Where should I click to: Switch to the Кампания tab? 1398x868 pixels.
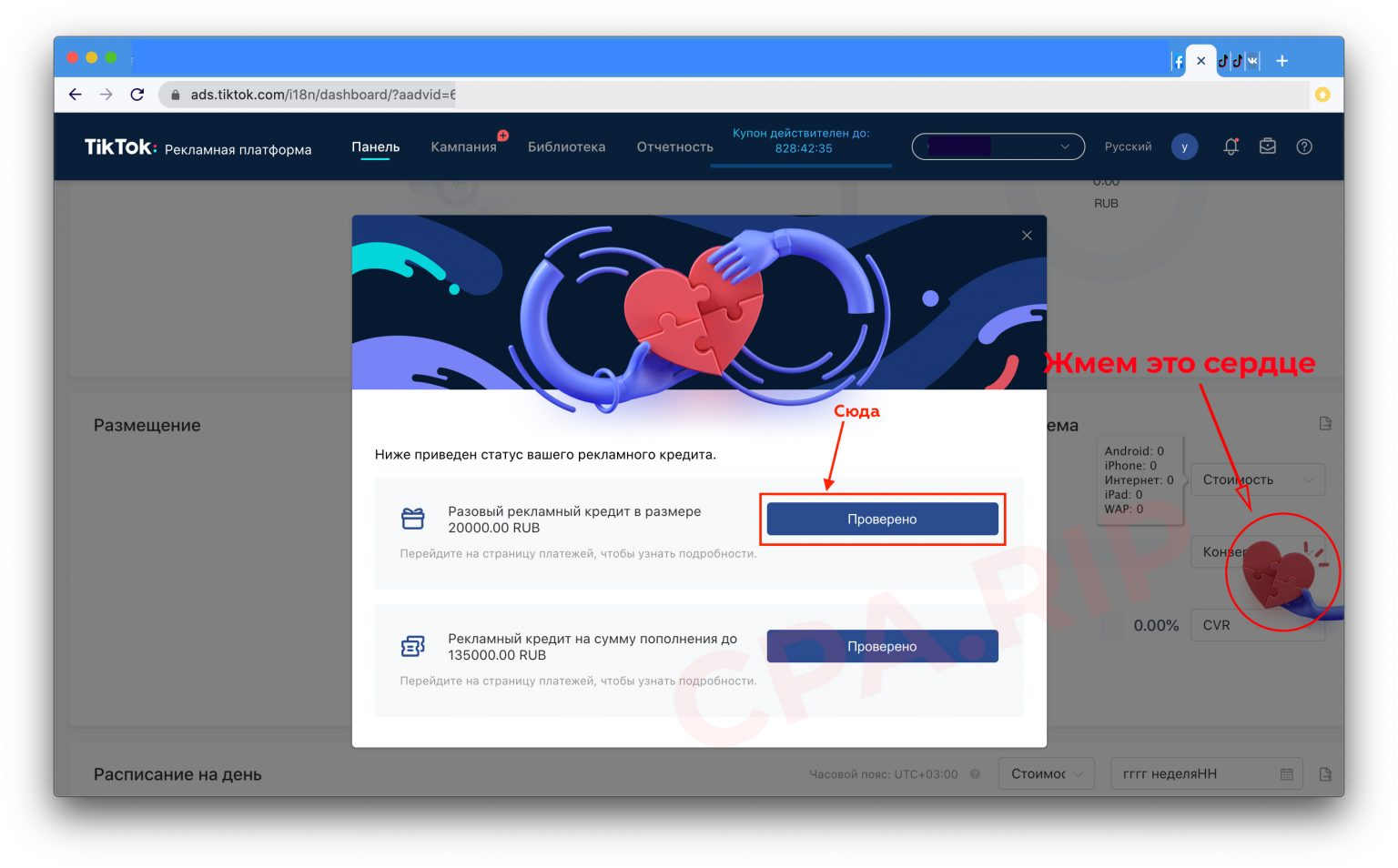[463, 146]
